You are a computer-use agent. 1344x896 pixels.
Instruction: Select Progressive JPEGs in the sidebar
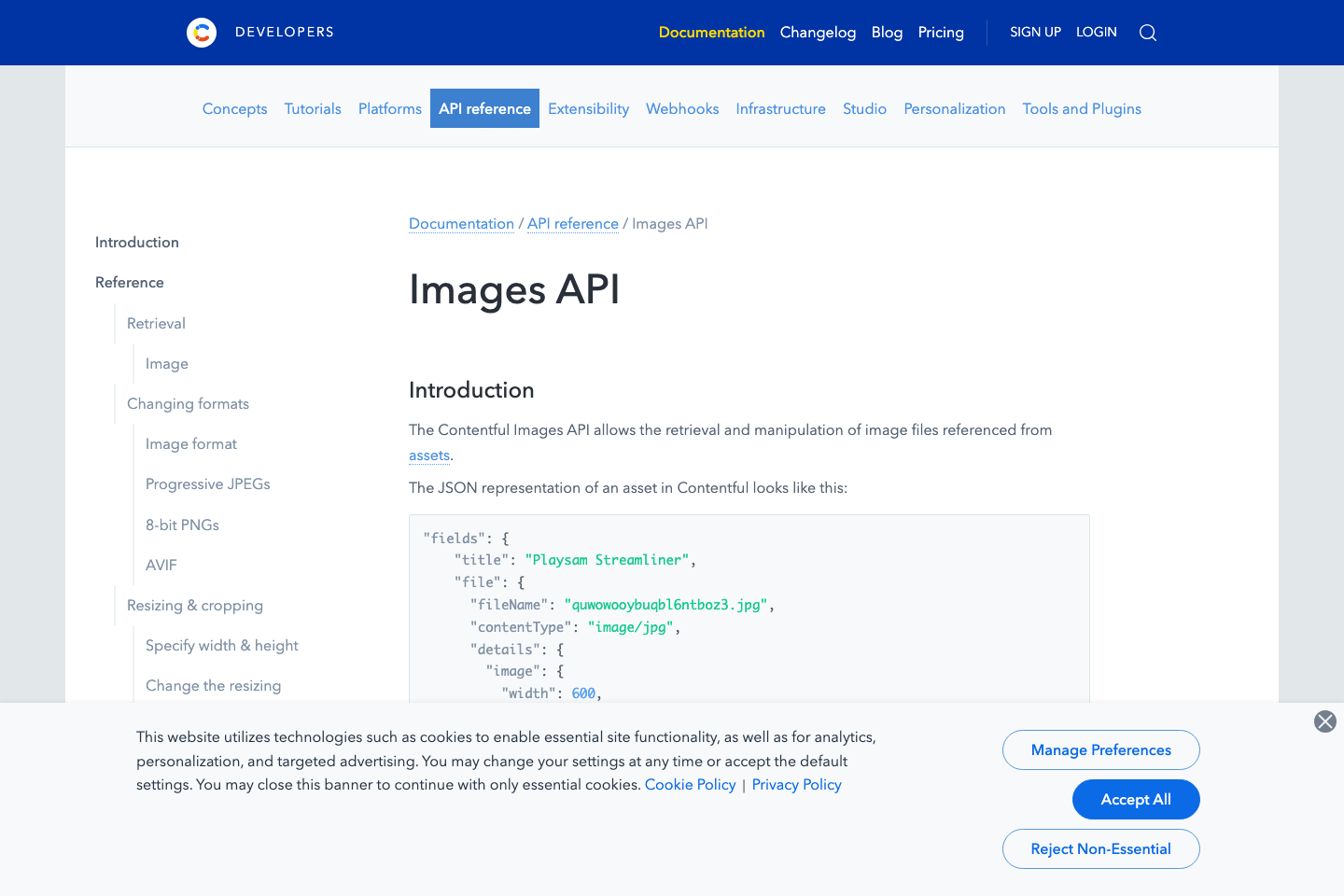207,483
